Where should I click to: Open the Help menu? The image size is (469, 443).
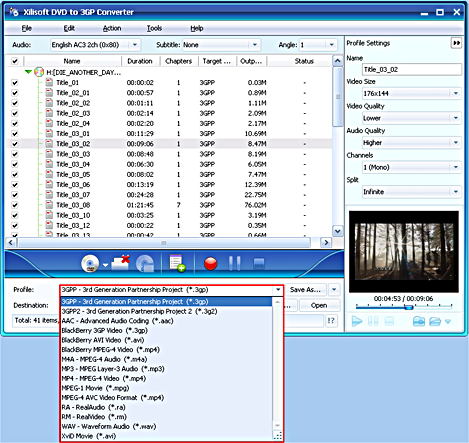point(197,28)
